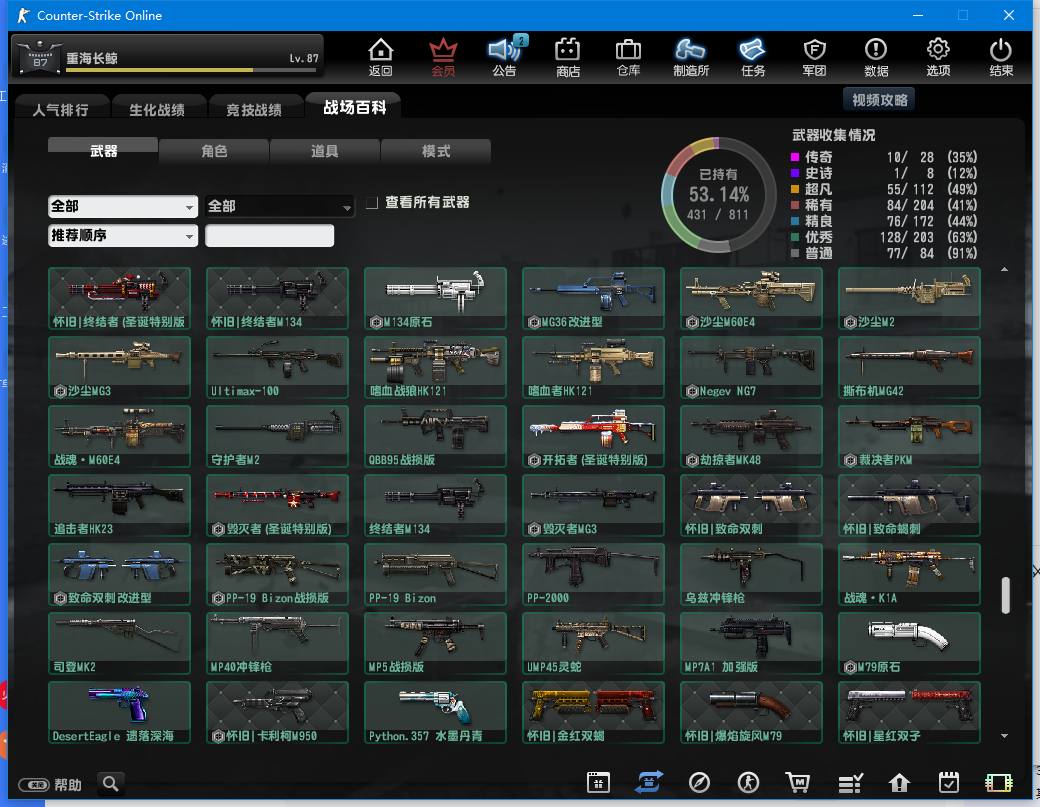Select the Ultimax-100 weapon card
This screenshot has width=1040, height=807.
point(277,367)
